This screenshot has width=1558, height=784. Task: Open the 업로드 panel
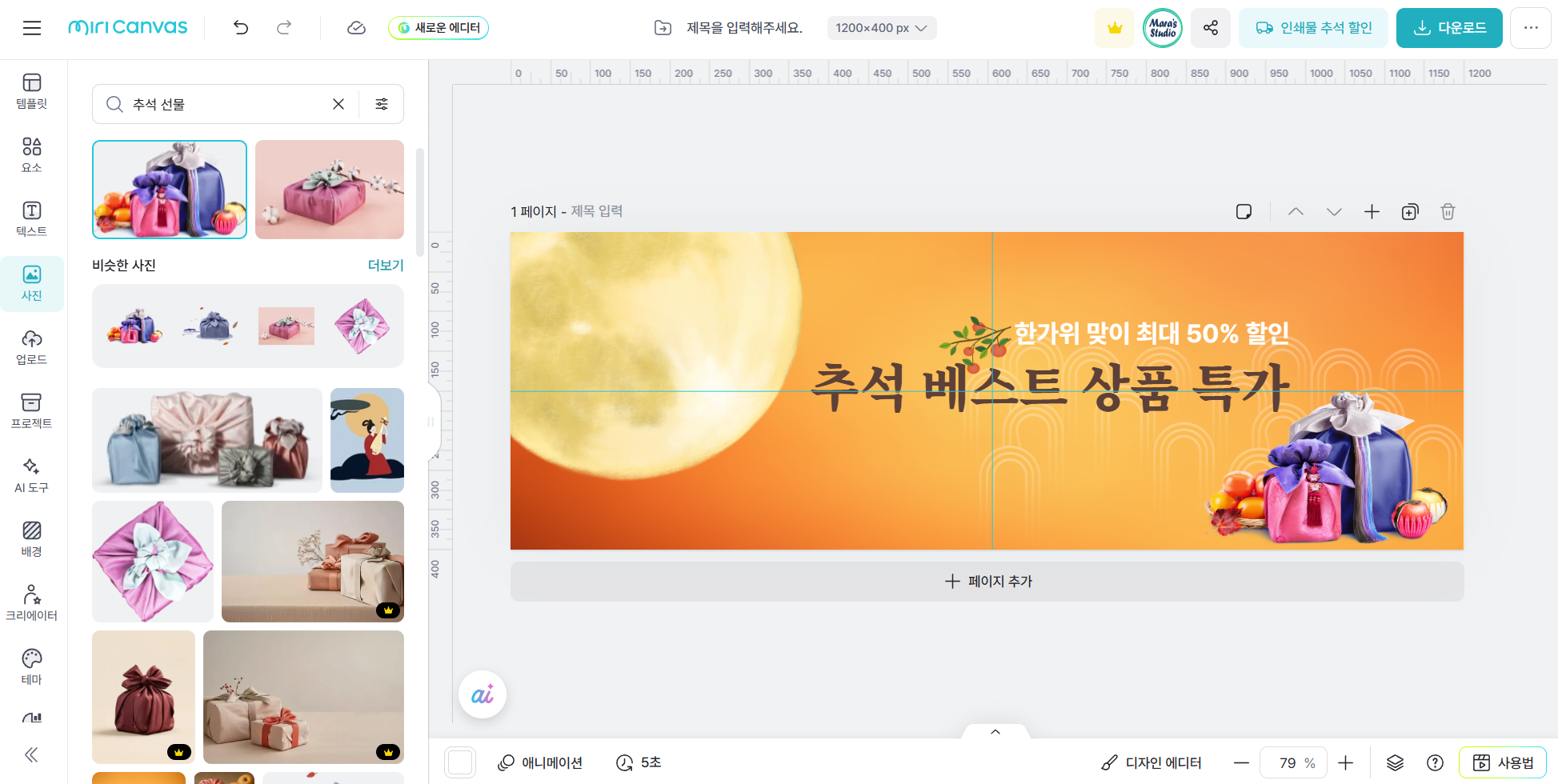(31, 346)
